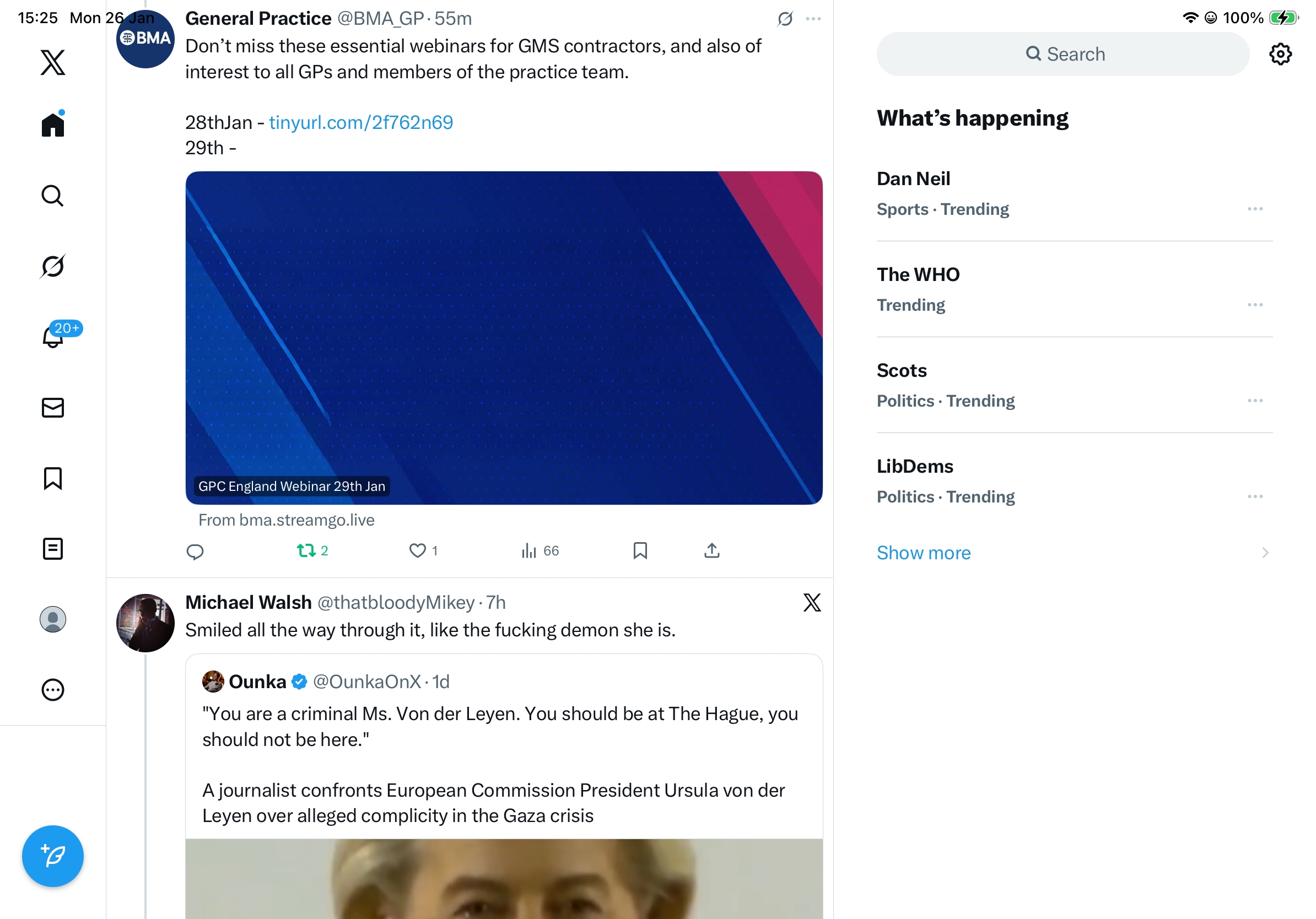Reply to the BMA_GP post

click(x=195, y=551)
